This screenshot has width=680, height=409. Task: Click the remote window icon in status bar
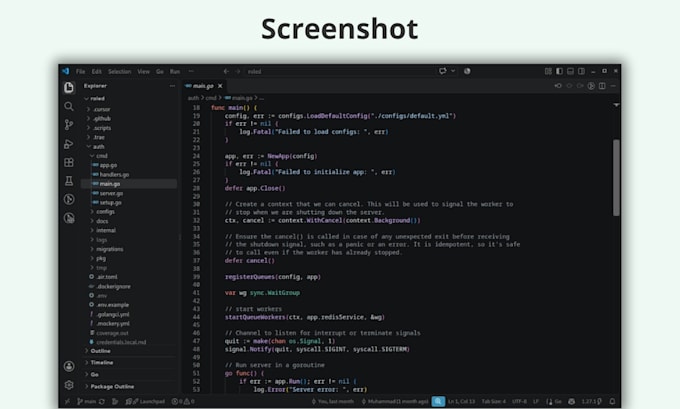(x=67, y=402)
